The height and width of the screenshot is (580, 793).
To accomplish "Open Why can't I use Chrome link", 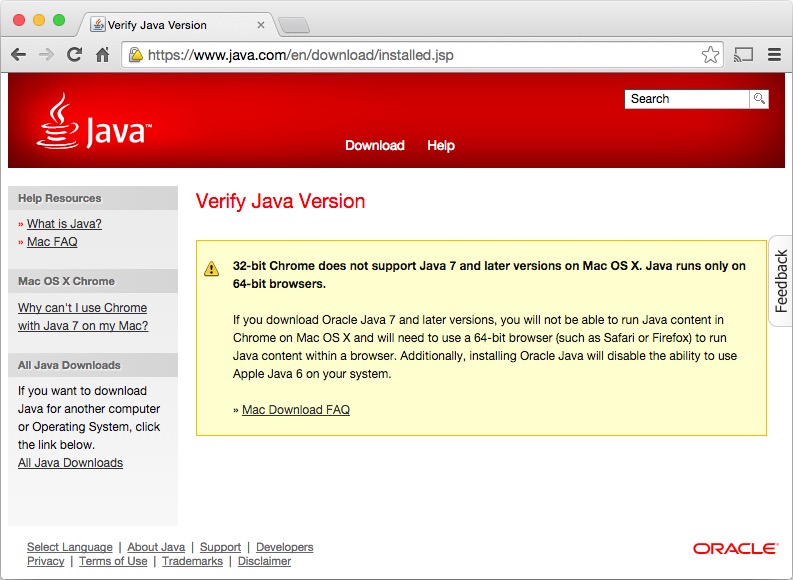I will point(83,317).
